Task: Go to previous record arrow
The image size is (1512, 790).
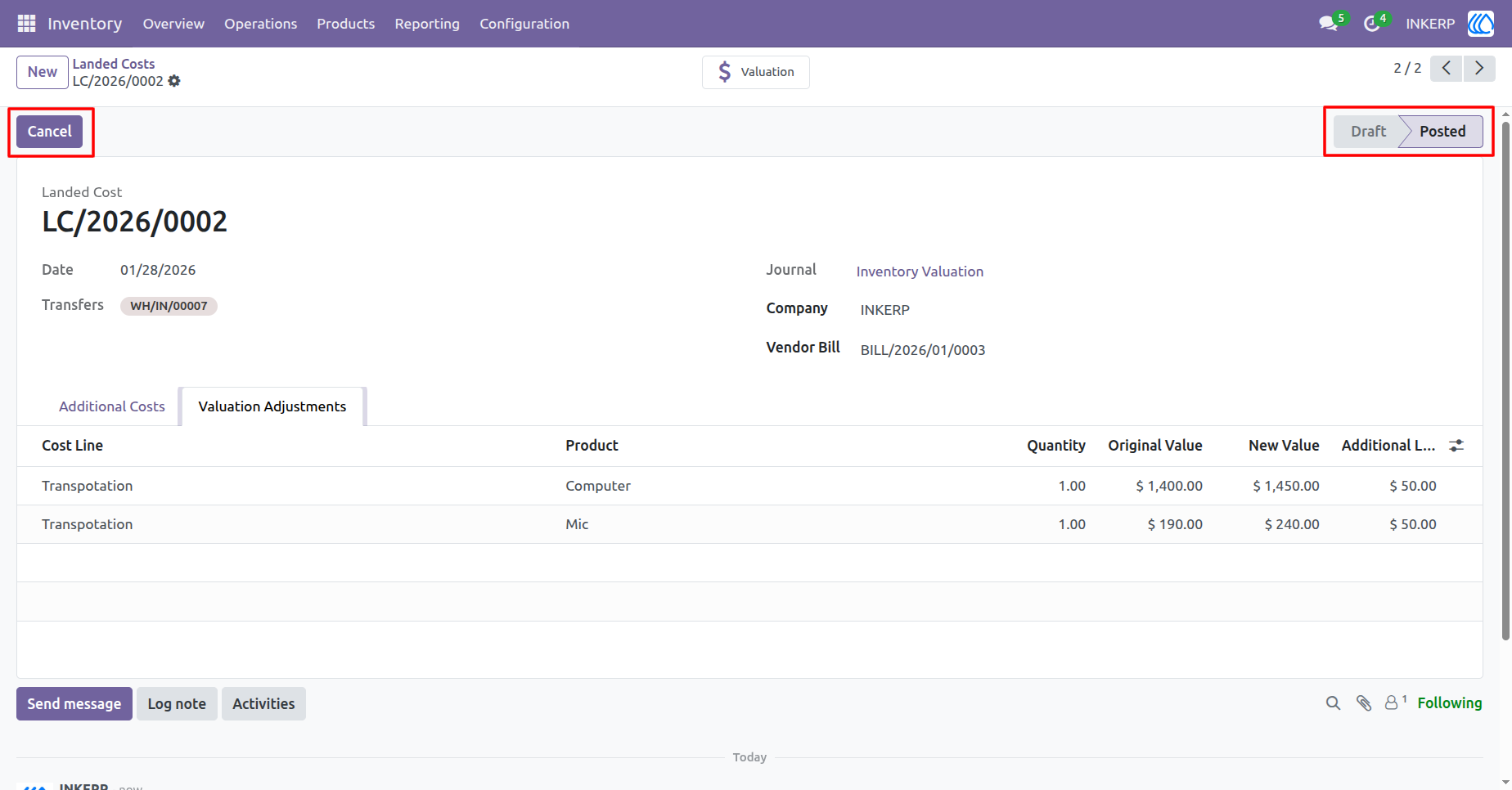Action: point(1447,69)
